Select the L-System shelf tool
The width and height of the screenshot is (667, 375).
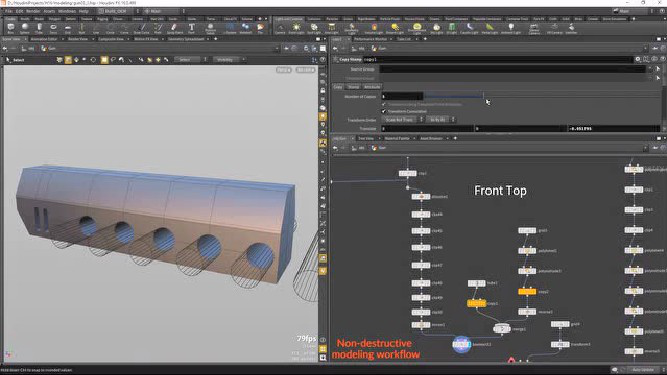click(230, 28)
